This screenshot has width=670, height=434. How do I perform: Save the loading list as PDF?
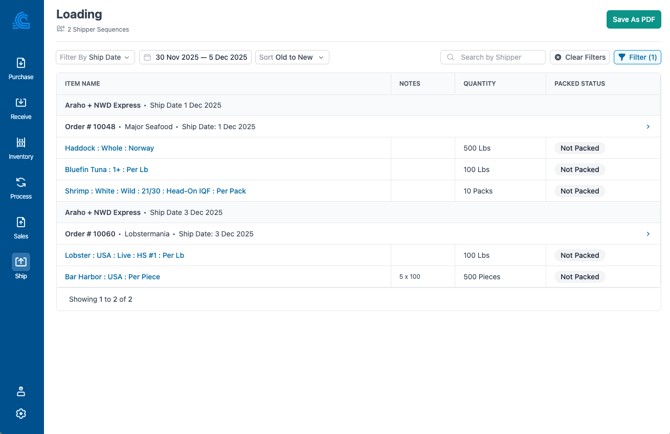[x=634, y=20]
